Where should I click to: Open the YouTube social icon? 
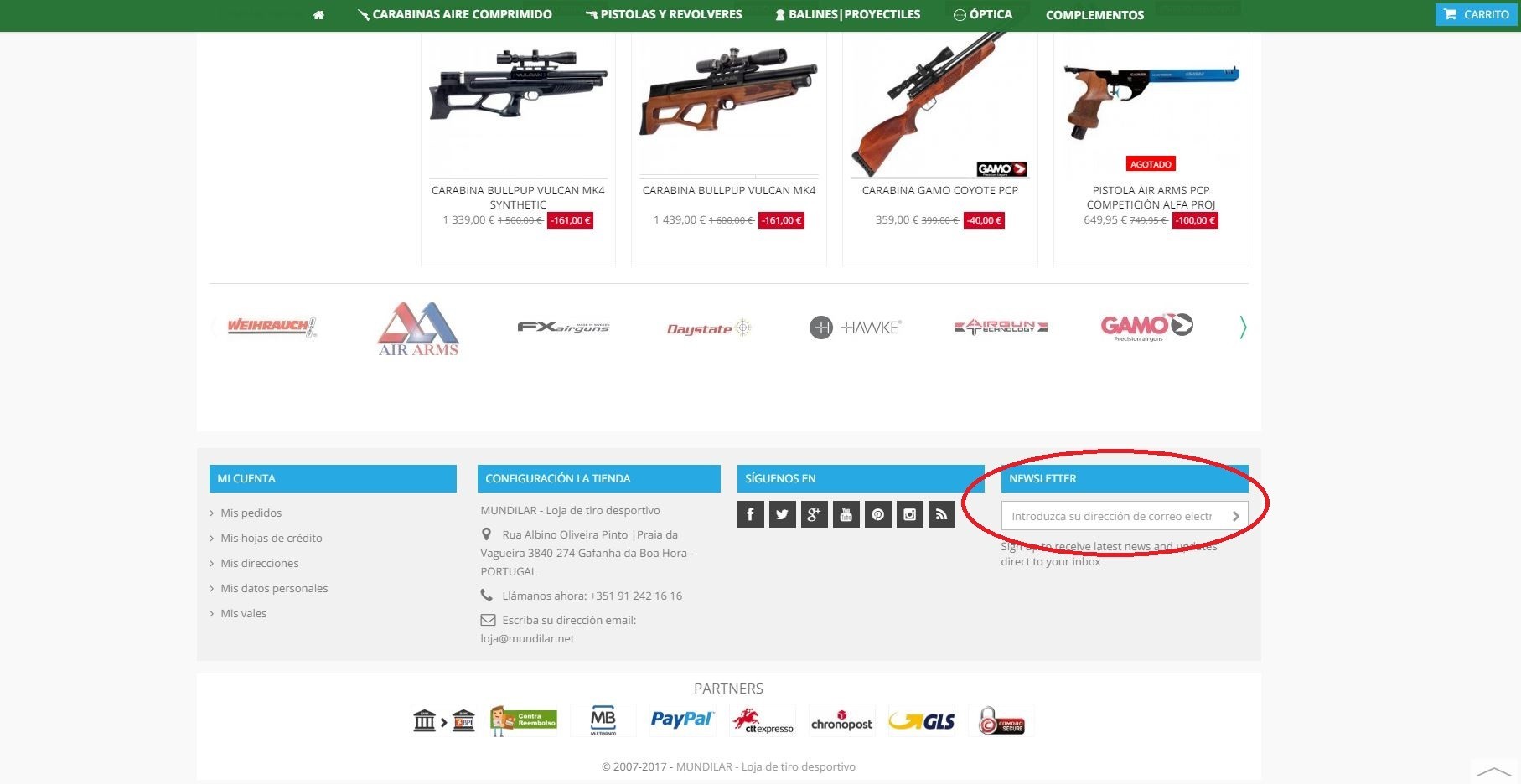(x=846, y=514)
